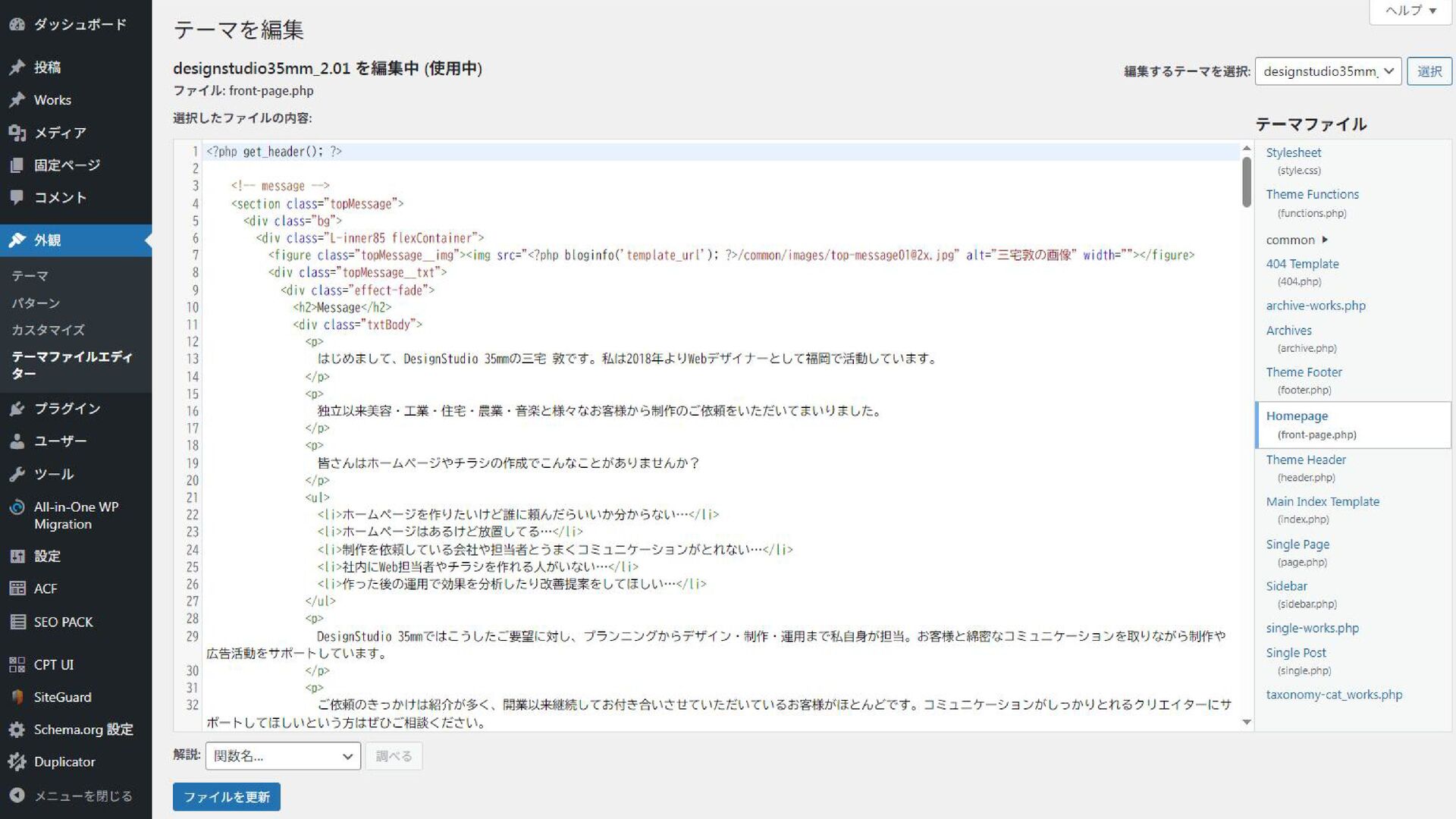This screenshot has height=819, width=1456.
Task: Click the CPT UI icon
Action: click(x=17, y=665)
